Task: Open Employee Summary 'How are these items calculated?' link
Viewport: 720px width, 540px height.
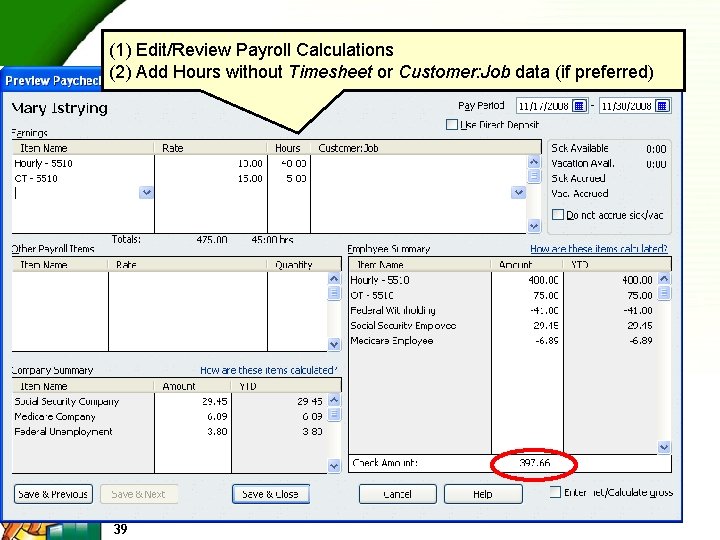Action: tap(599, 248)
